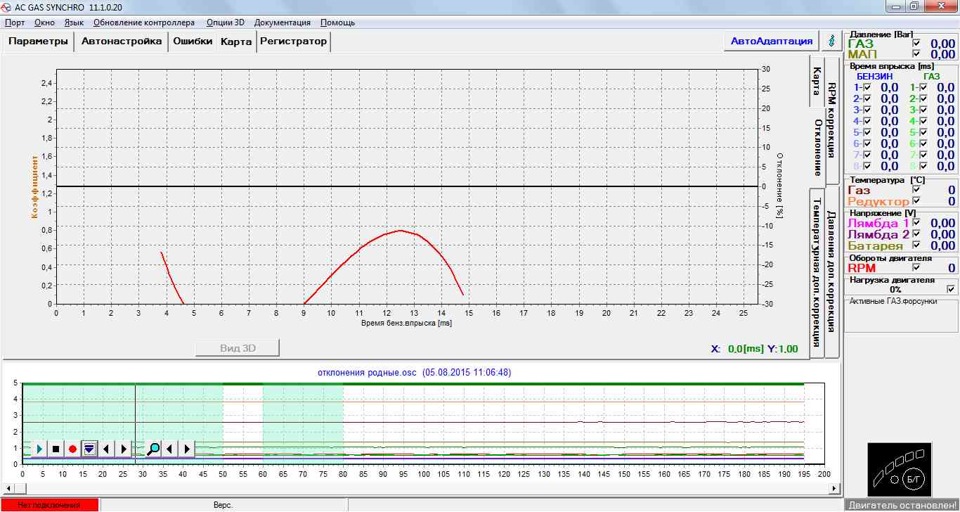Toggle the МАП pressure checkbox
Screen dimensions: 960x512
[x=917, y=55]
